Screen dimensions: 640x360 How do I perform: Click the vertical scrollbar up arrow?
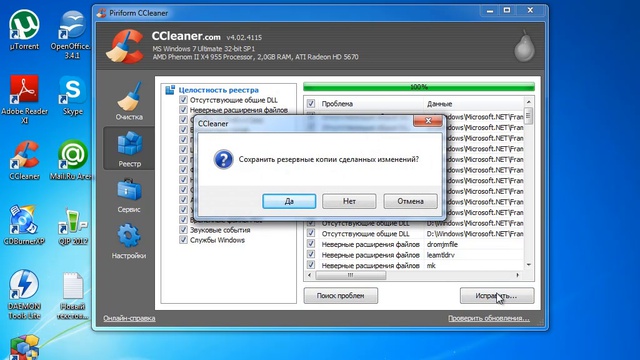[529, 102]
